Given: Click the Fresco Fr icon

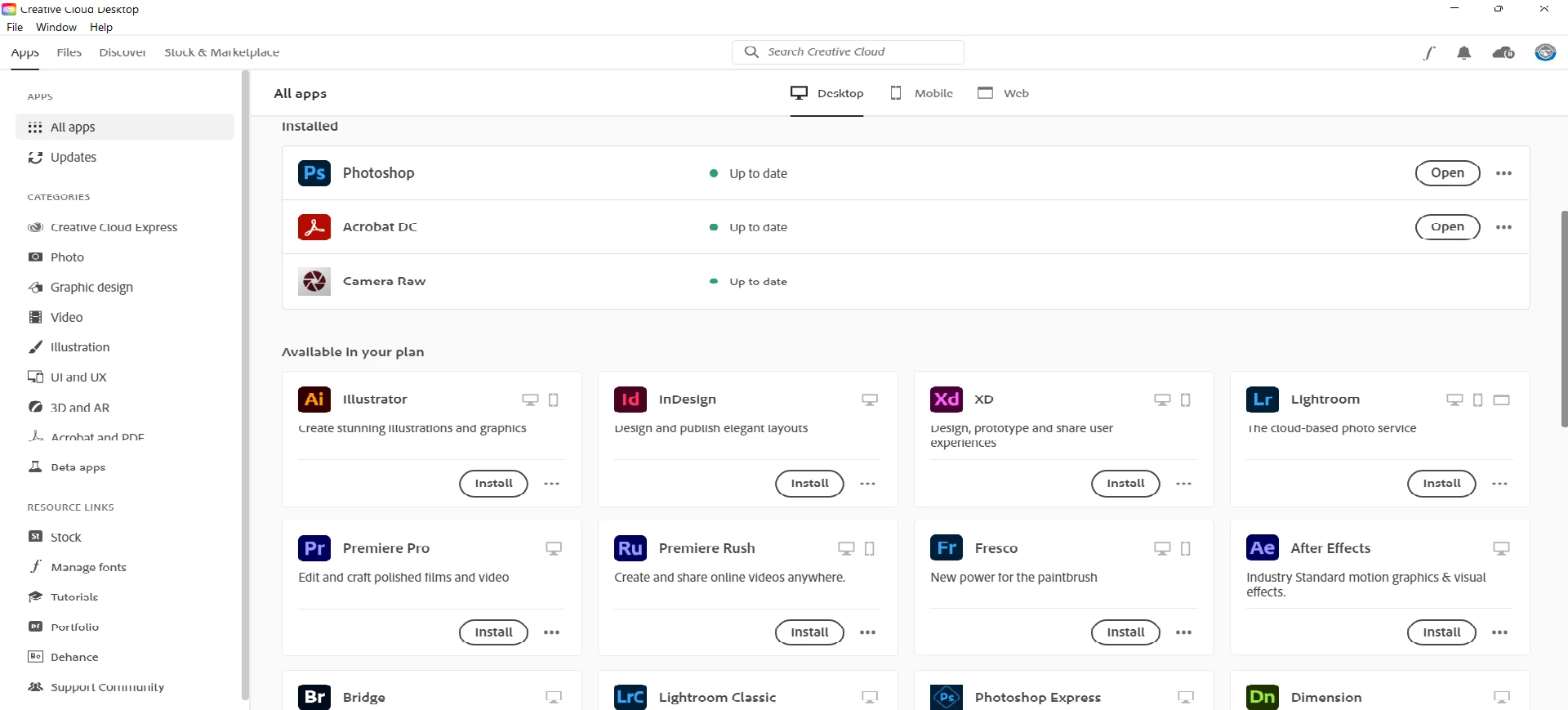Looking at the screenshot, I should pos(946,548).
